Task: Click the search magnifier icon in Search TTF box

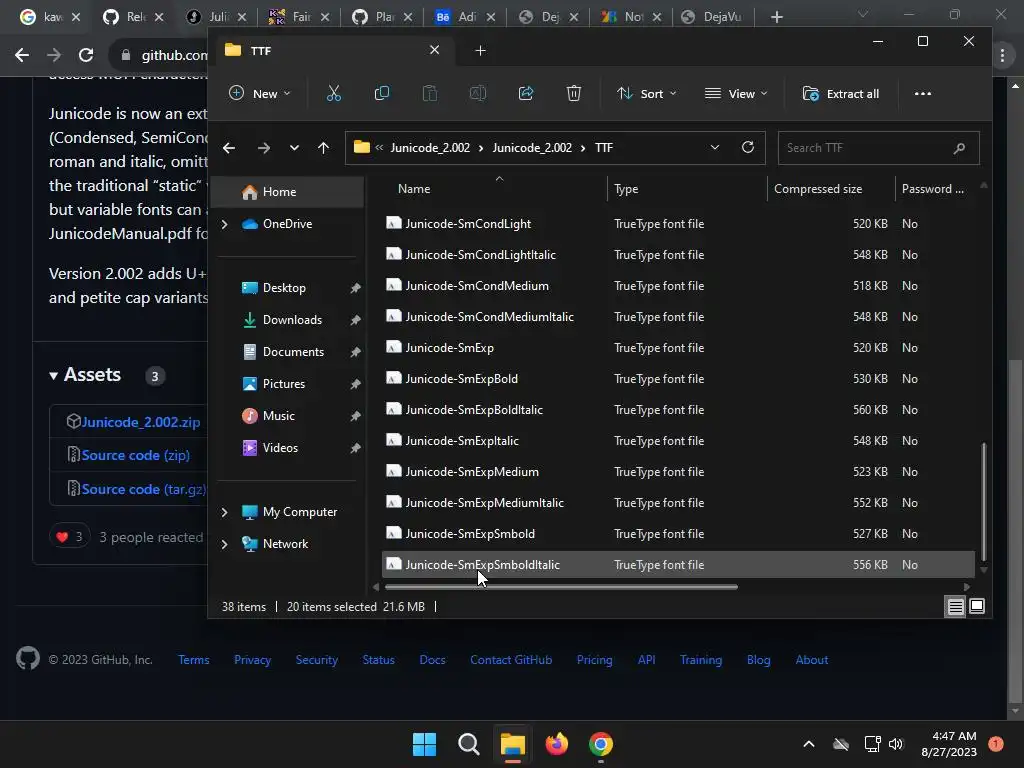Action: coord(959,148)
